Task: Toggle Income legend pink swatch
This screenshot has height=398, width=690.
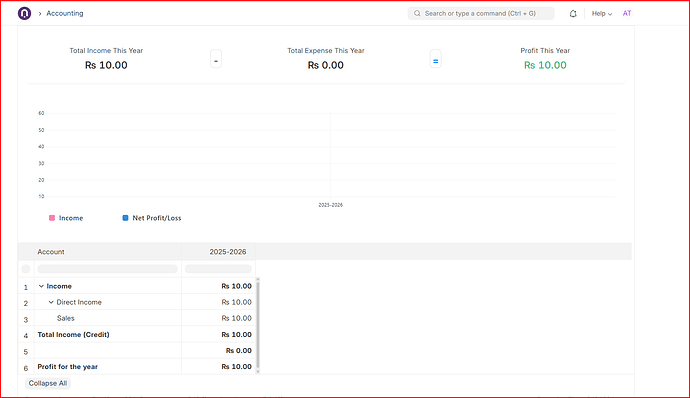Action: coord(52,218)
